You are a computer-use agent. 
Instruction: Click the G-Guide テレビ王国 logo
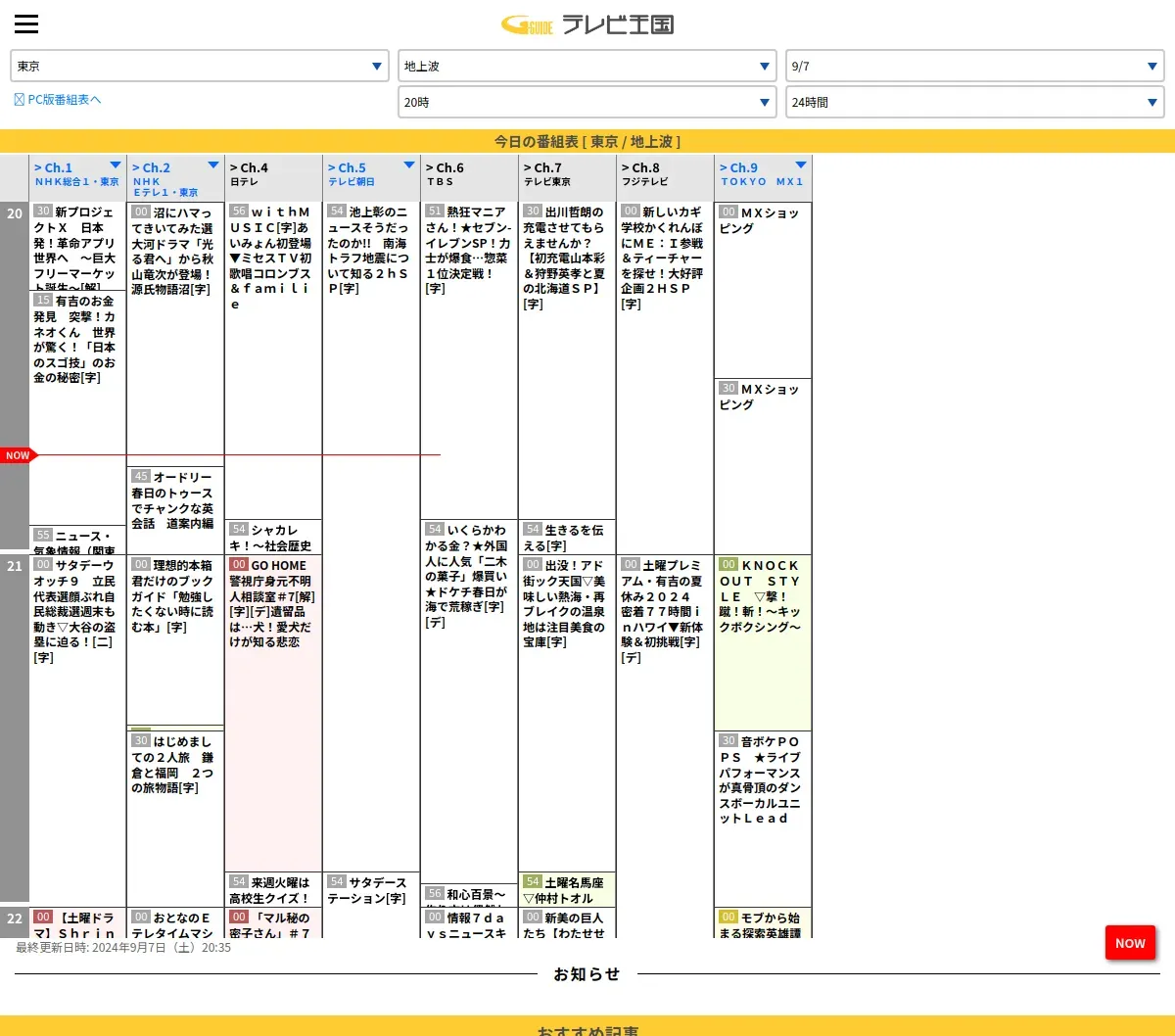tap(587, 24)
